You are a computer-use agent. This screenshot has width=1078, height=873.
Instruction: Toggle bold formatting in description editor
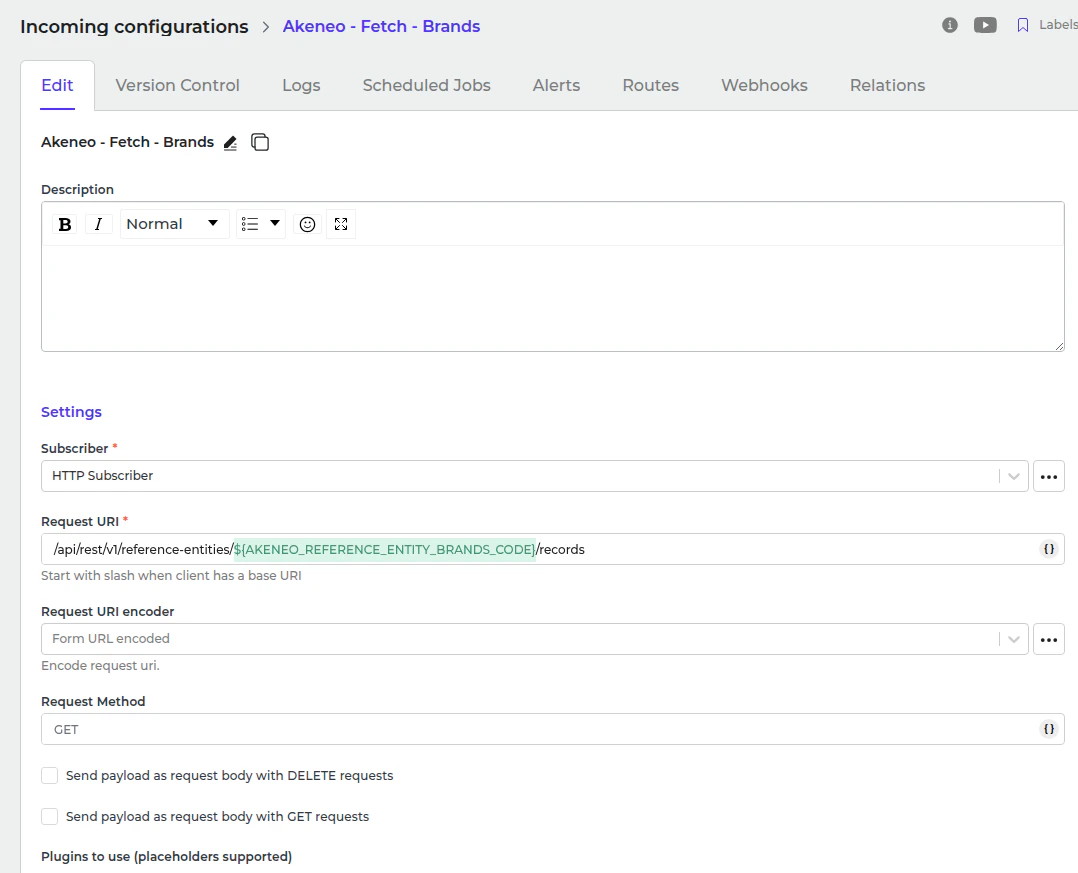tap(65, 224)
